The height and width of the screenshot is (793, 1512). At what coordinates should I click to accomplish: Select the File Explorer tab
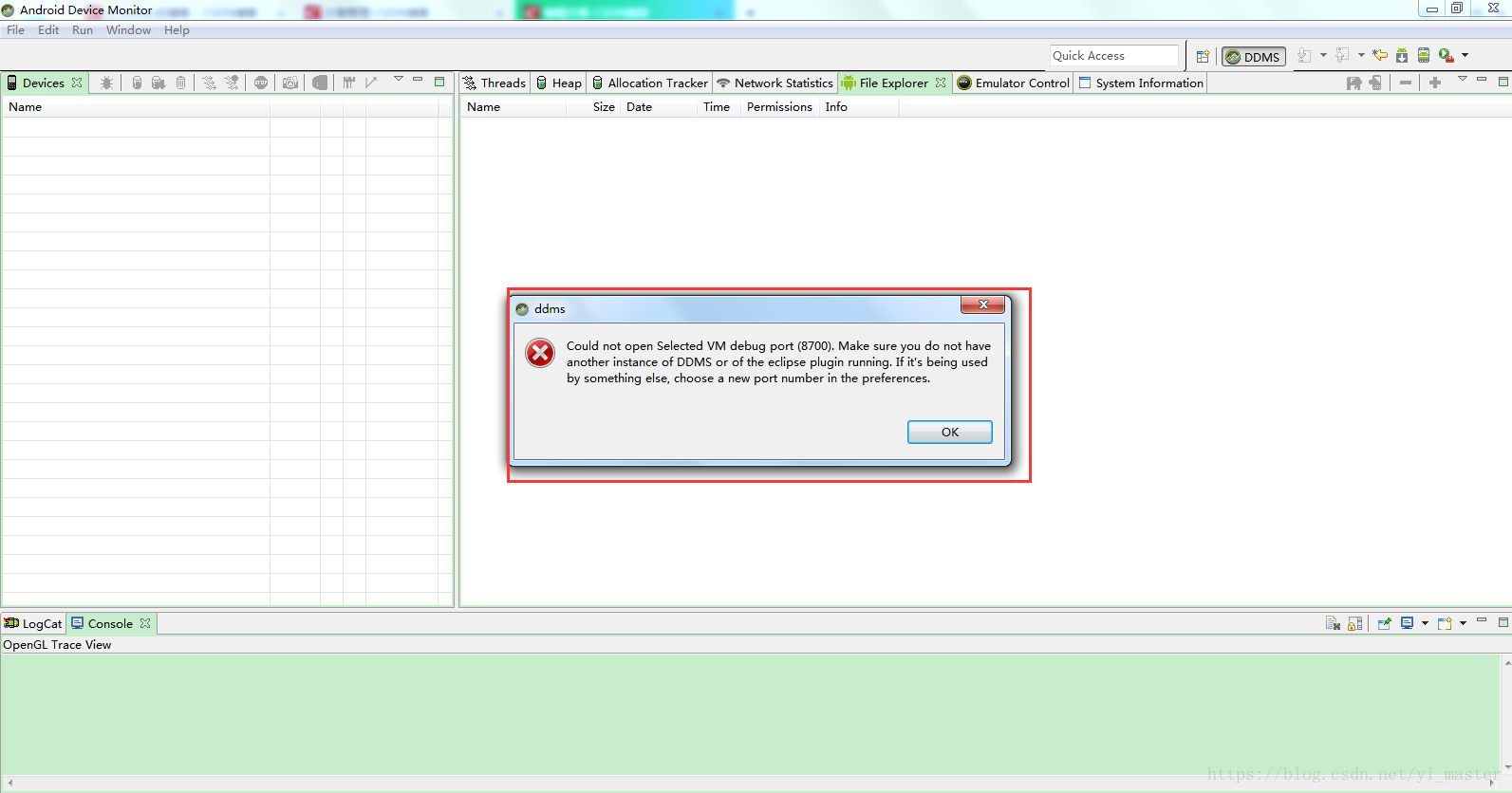[x=894, y=83]
